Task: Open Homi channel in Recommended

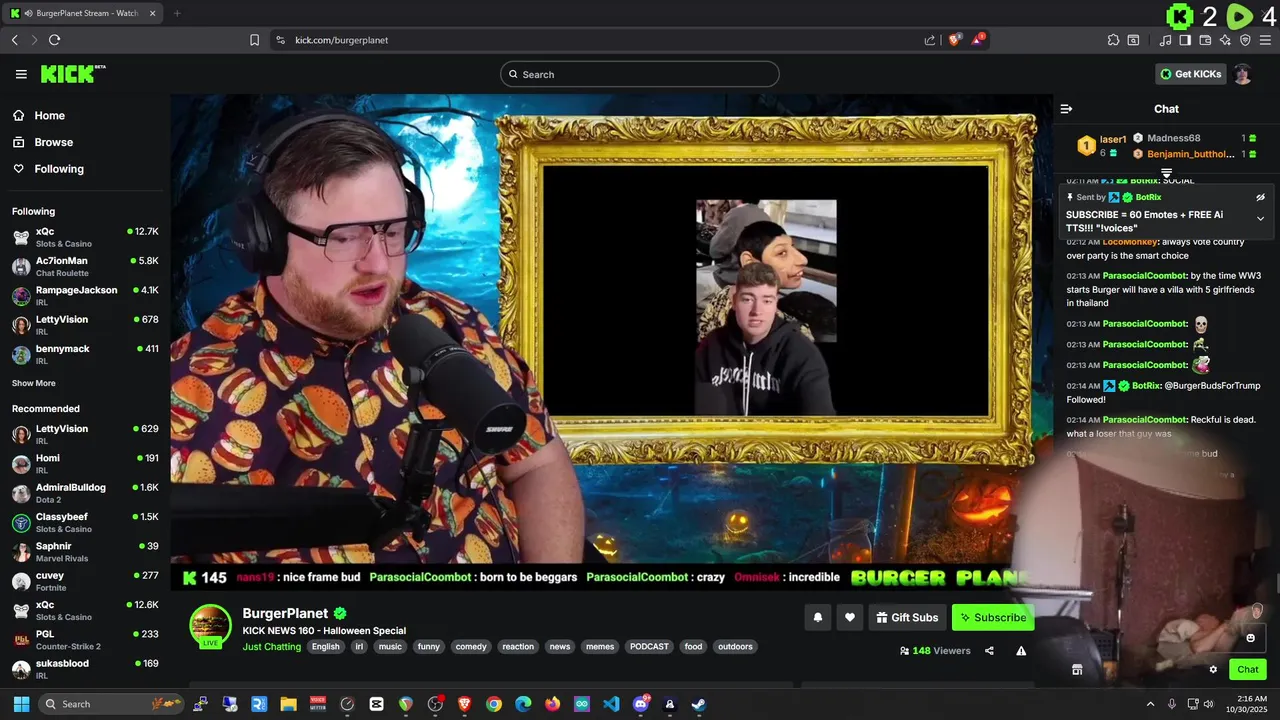Action: click(85, 464)
